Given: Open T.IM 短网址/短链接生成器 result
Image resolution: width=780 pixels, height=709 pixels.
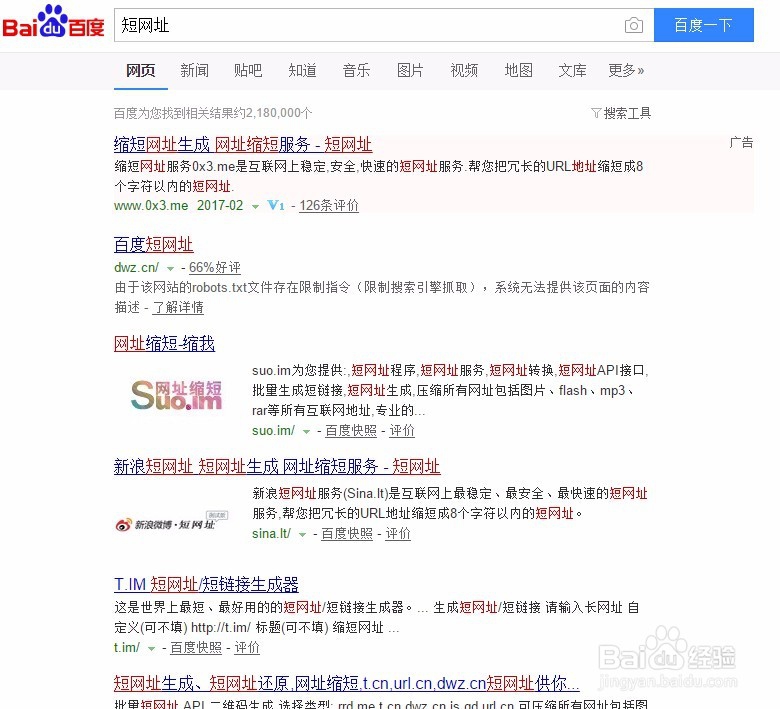Looking at the screenshot, I should click(206, 584).
